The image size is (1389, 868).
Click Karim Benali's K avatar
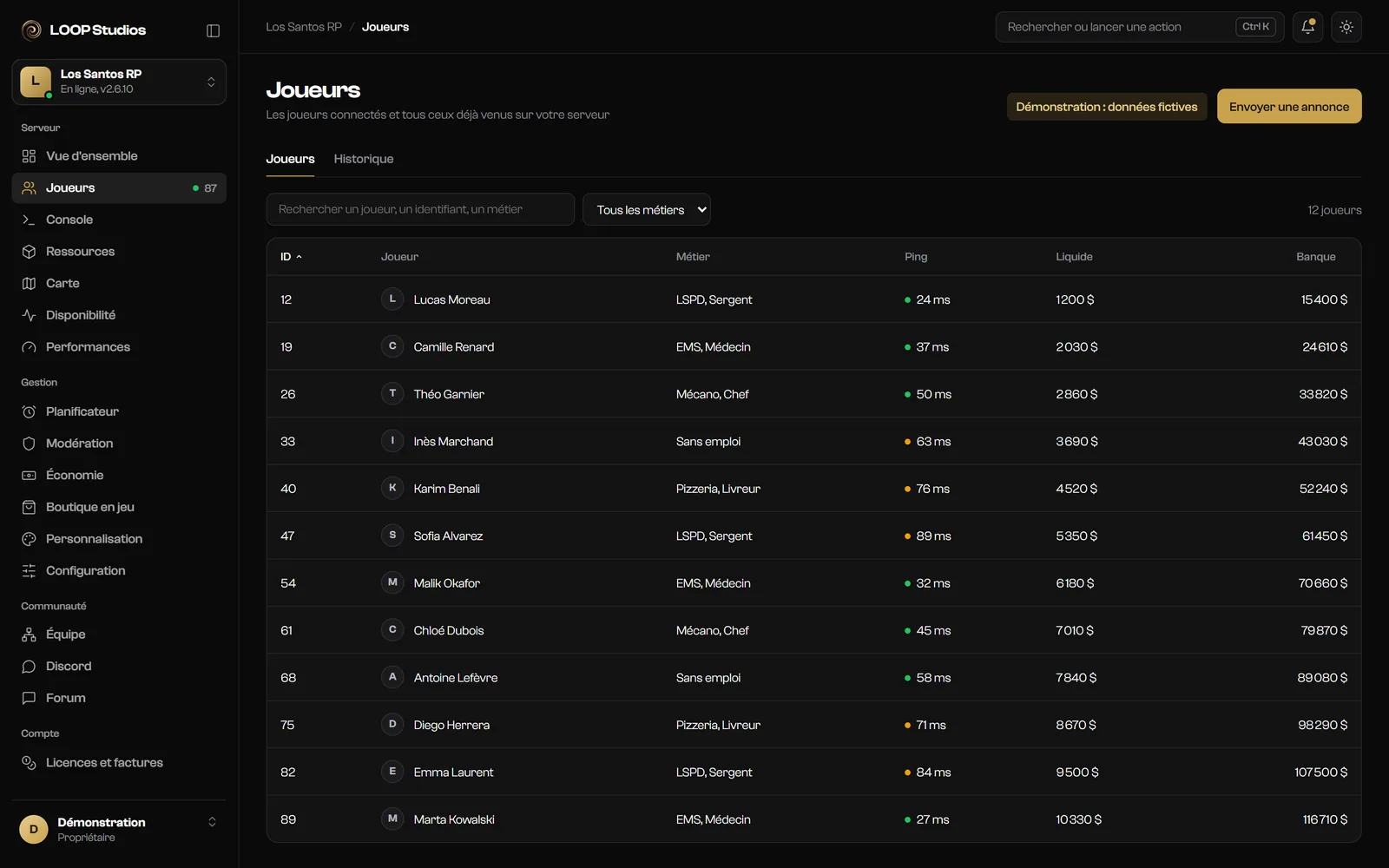pos(392,488)
